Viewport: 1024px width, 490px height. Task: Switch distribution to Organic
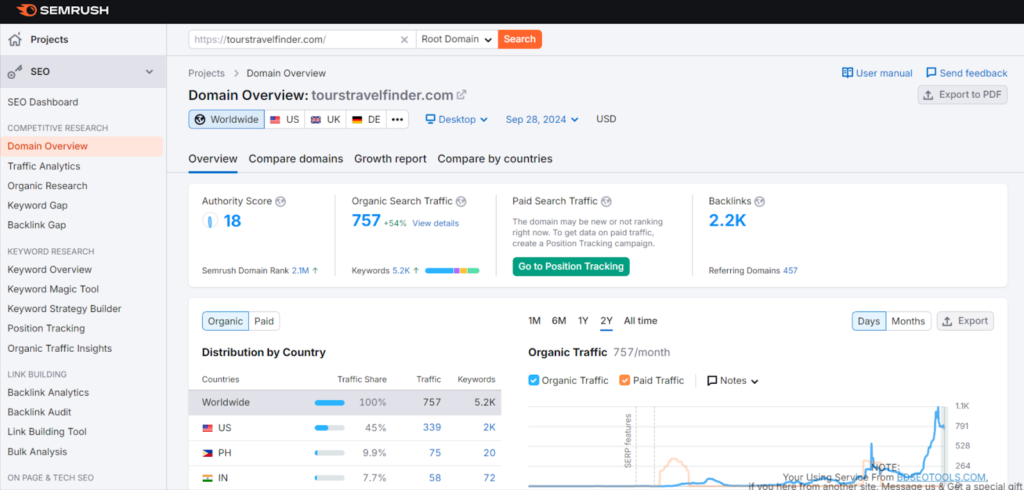click(x=225, y=321)
